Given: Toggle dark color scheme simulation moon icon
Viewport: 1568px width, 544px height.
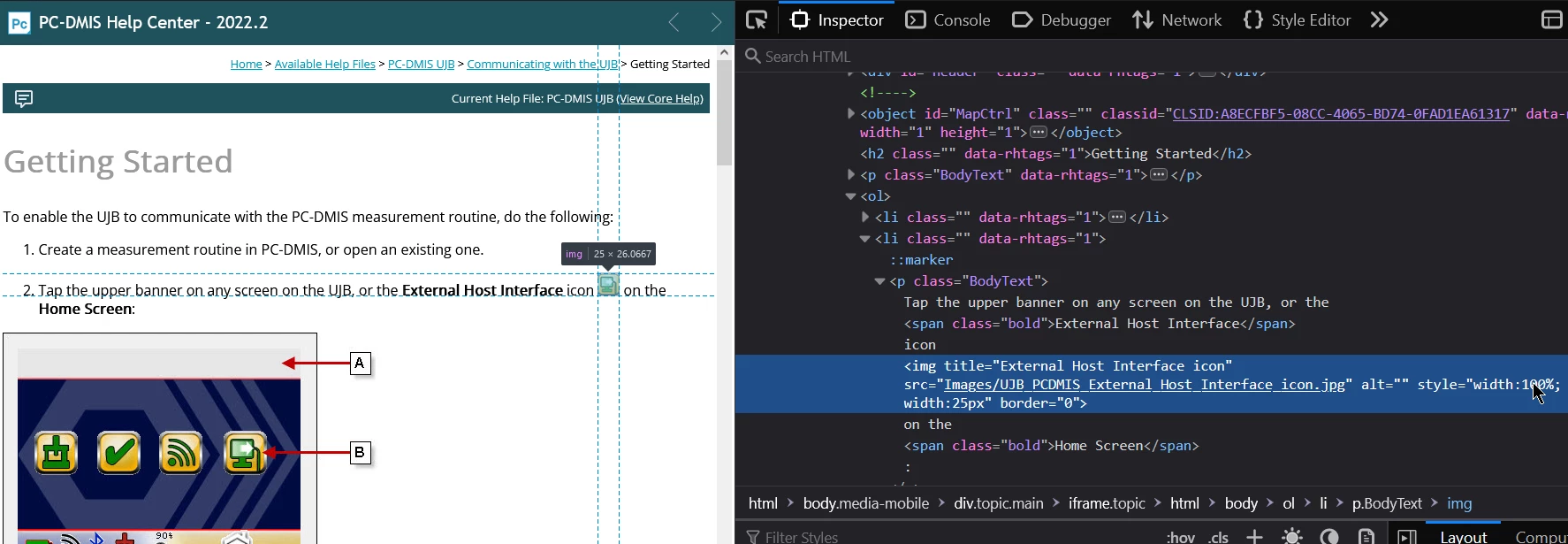Looking at the screenshot, I should 1329,536.
